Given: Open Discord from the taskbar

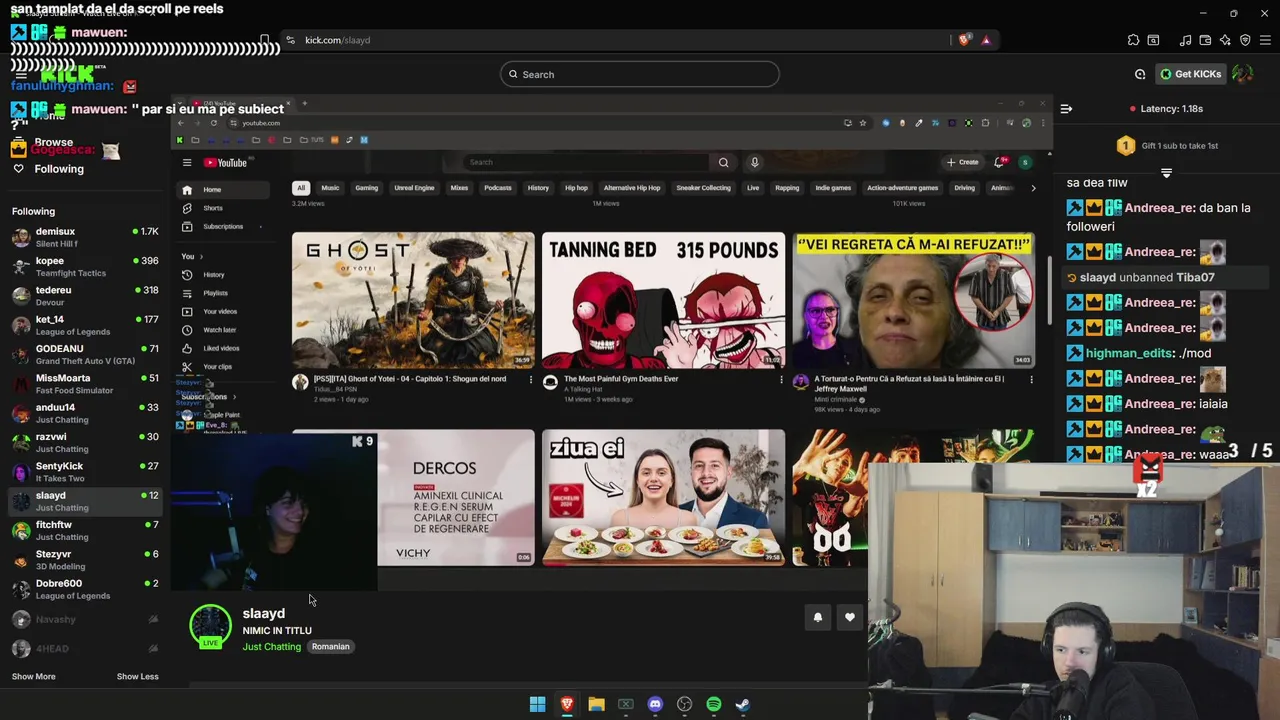Looking at the screenshot, I should 655,704.
